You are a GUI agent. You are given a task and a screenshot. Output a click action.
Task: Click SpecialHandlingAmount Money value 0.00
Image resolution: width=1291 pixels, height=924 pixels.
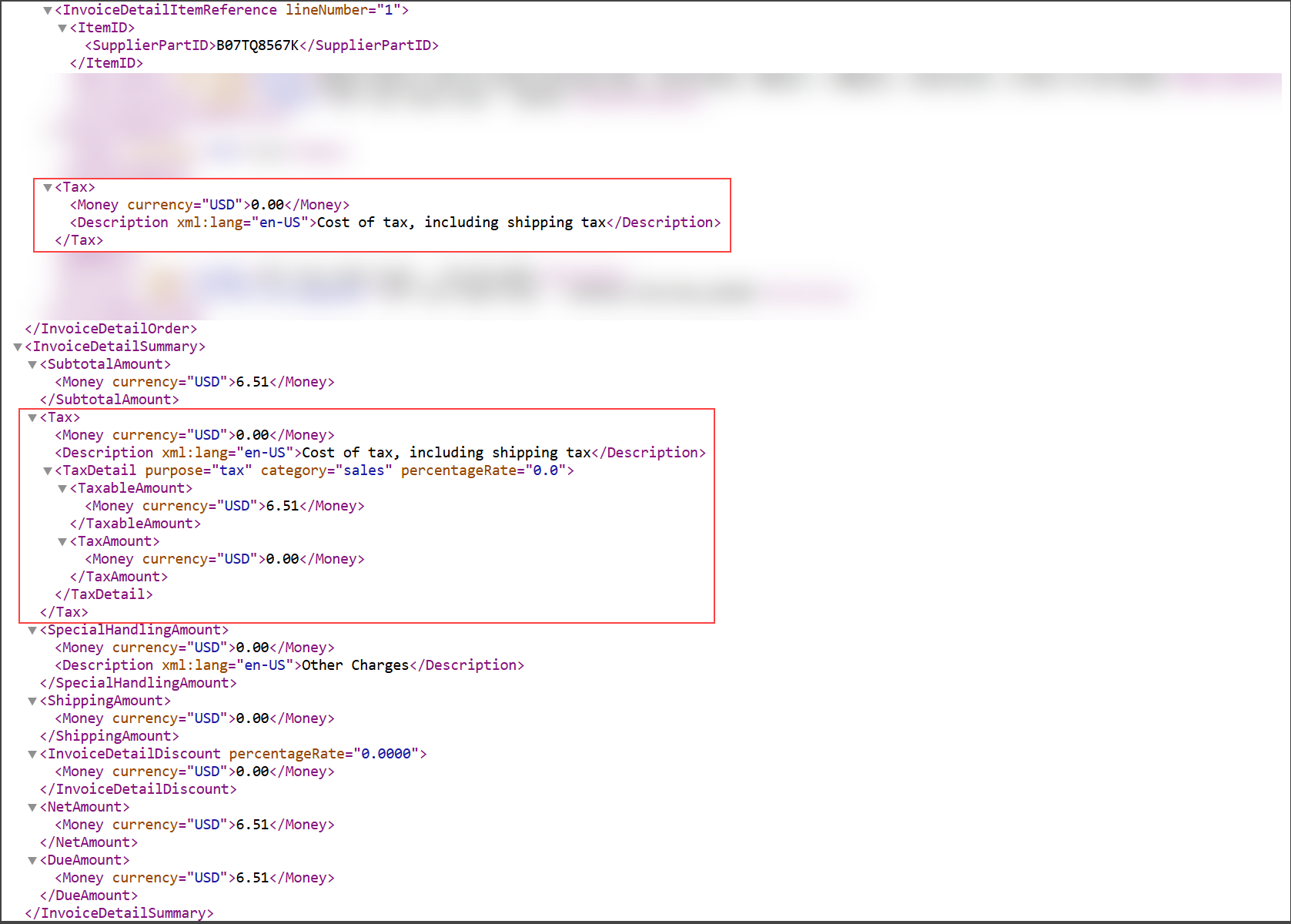(x=253, y=648)
